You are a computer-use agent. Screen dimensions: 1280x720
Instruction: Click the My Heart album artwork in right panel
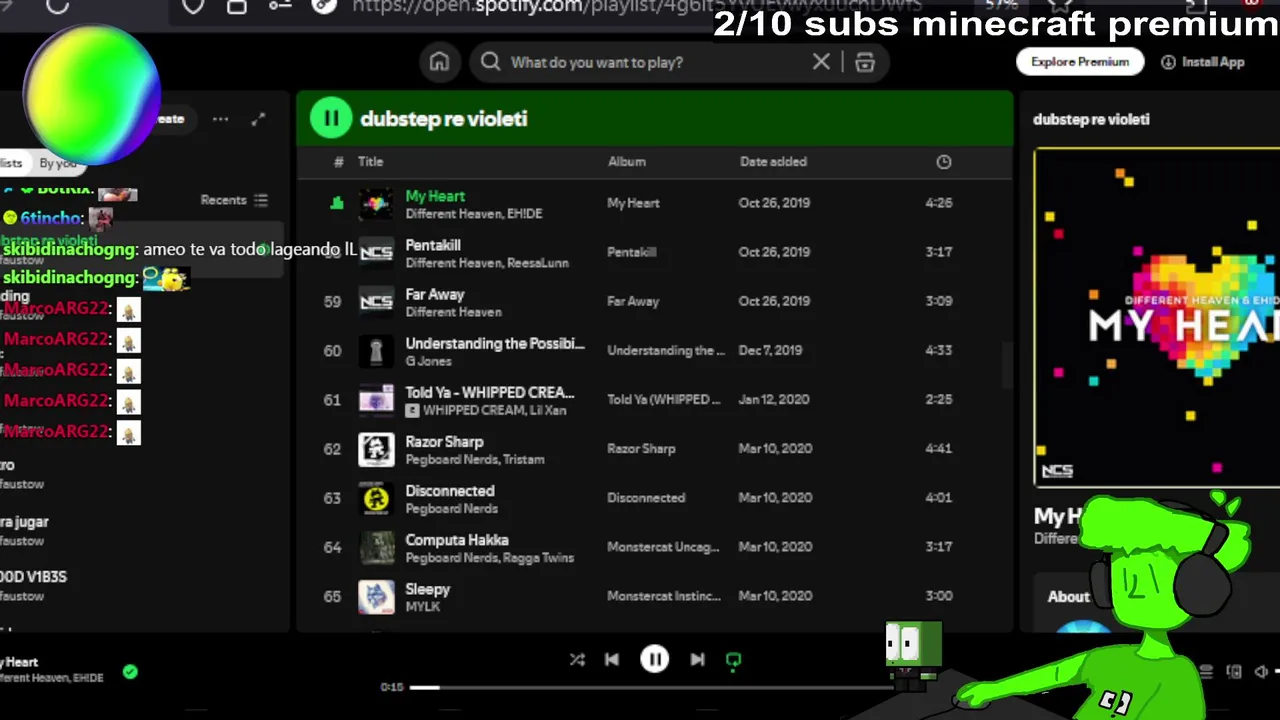click(x=1157, y=317)
